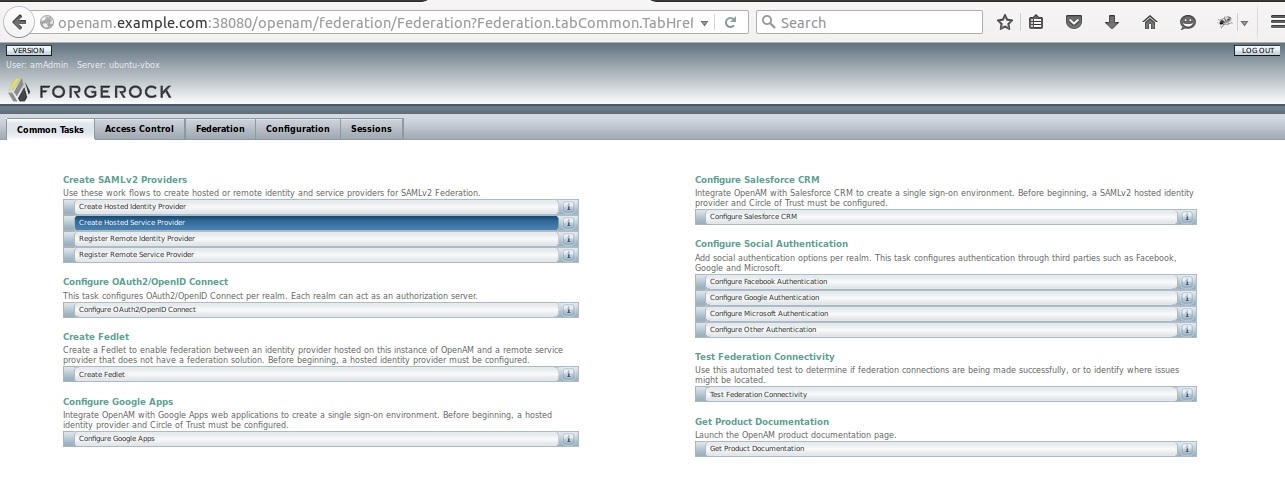Click the Configure OAuth2/OpenID Connect heading
The height and width of the screenshot is (501, 1285).
(145, 282)
